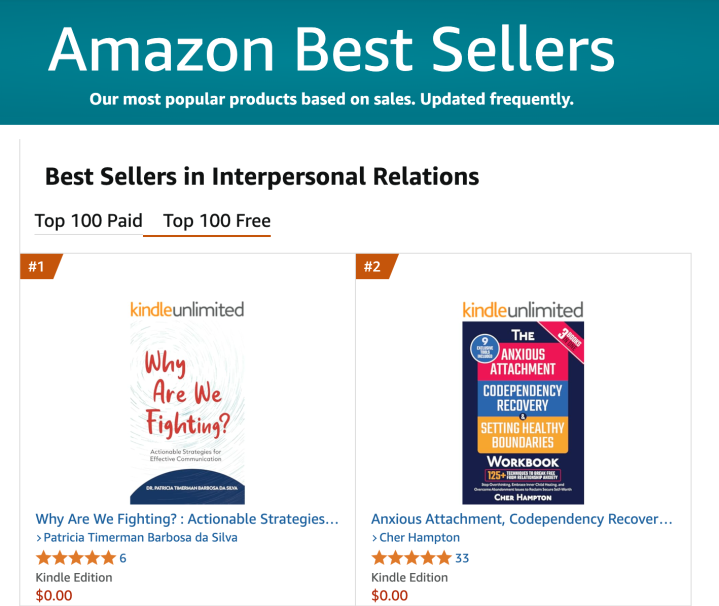Click the $0.00 price of the second book
The width and height of the screenshot is (719, 606).
pos(390,595)
